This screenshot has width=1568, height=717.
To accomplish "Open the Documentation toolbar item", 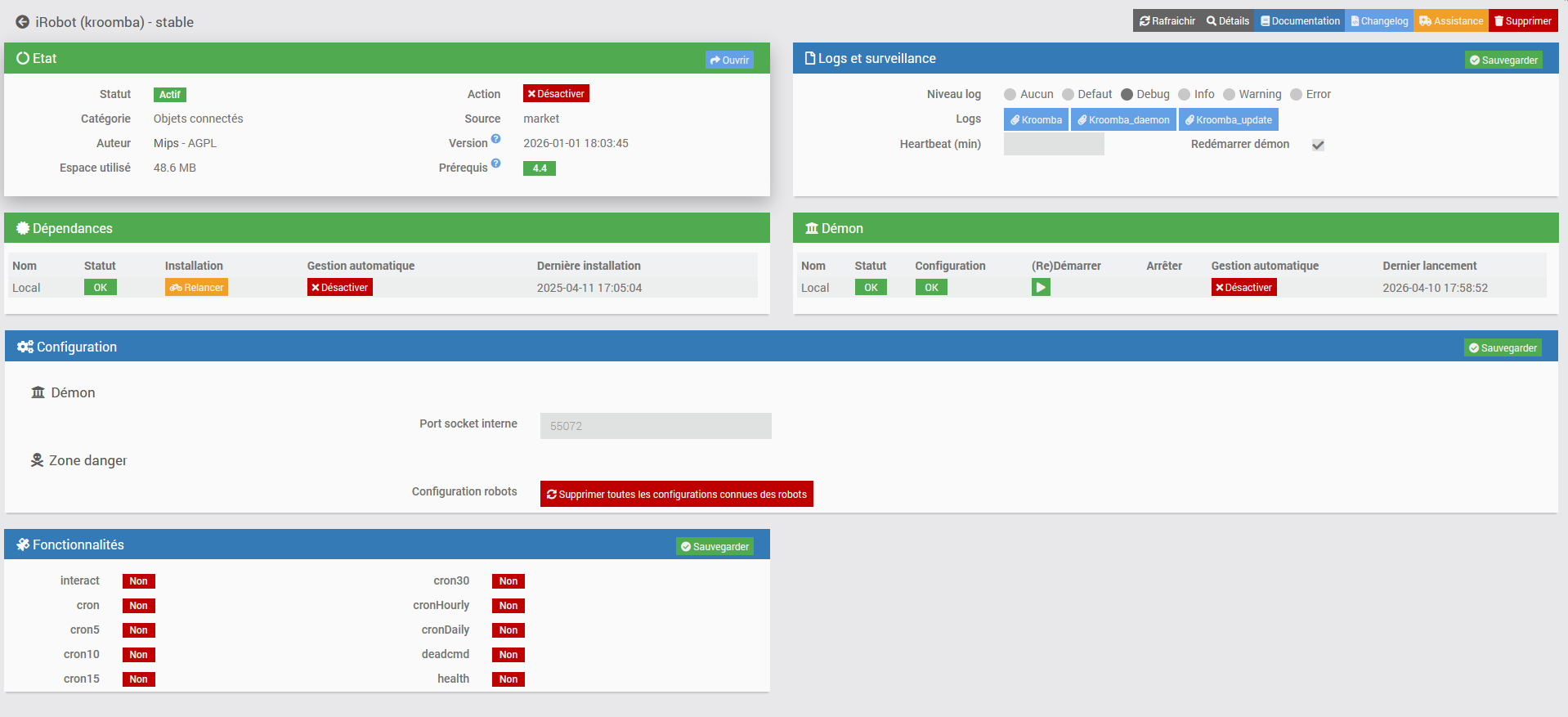I will (1300, 21).
